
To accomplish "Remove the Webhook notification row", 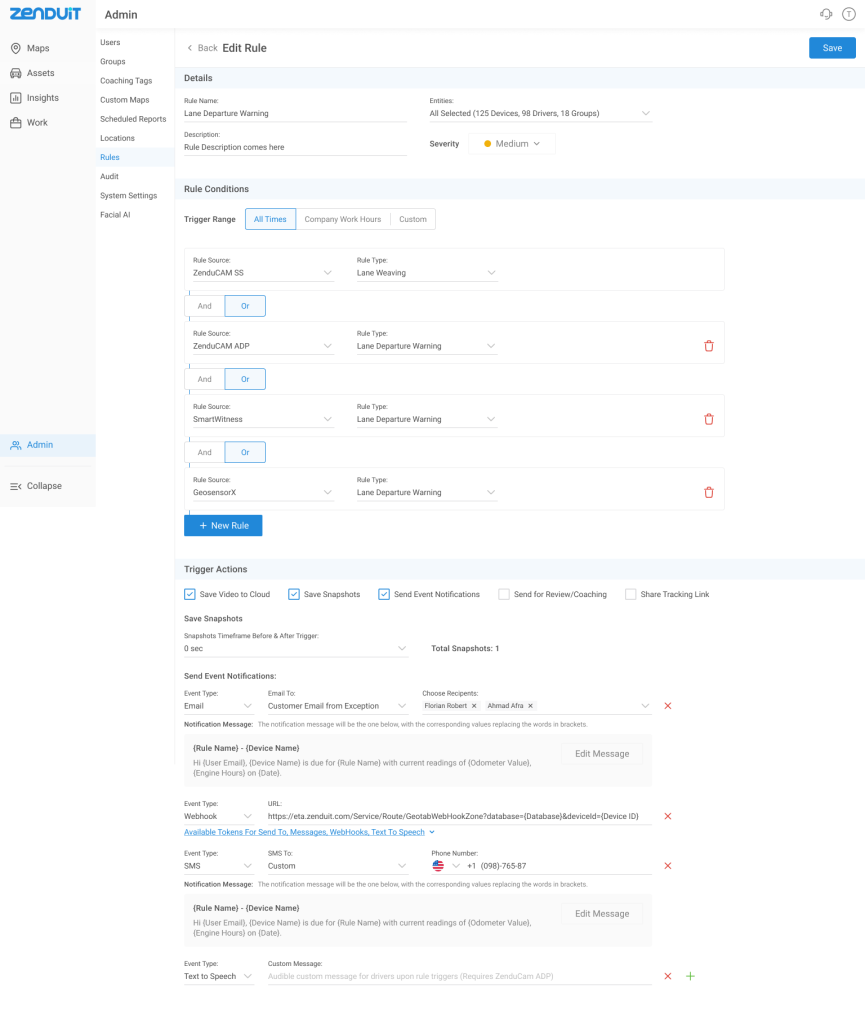I will [668, 816].
